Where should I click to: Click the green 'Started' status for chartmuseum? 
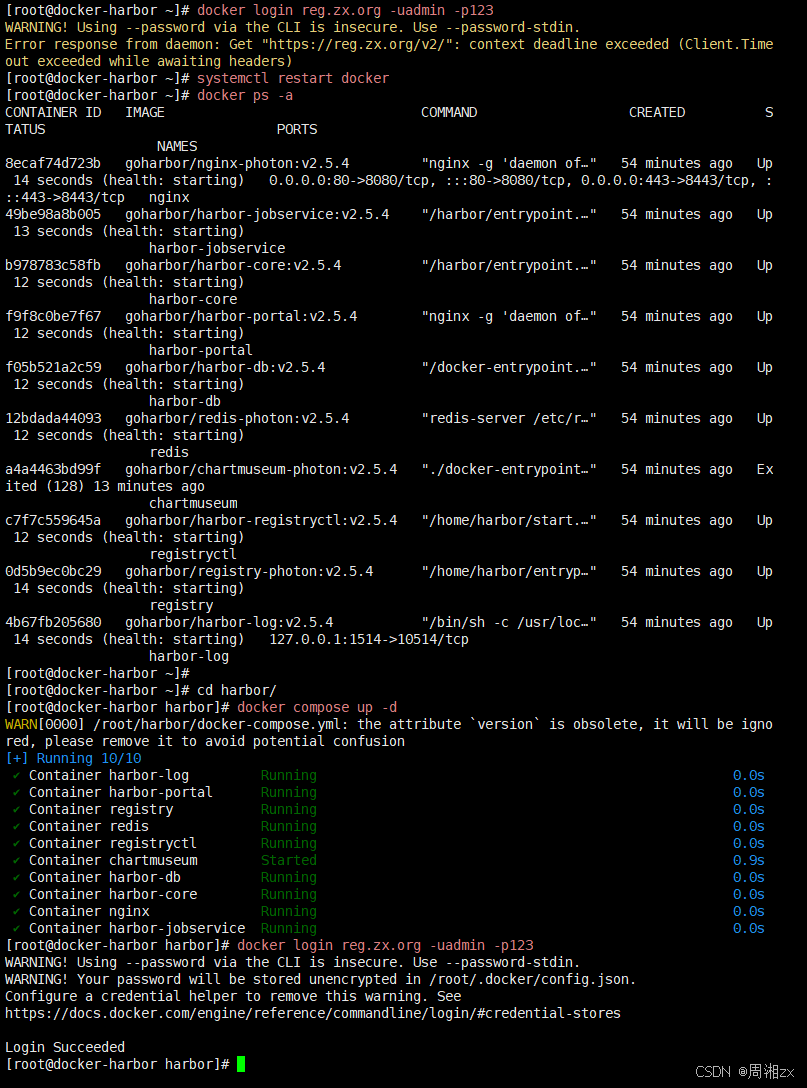tap(289, 860)
